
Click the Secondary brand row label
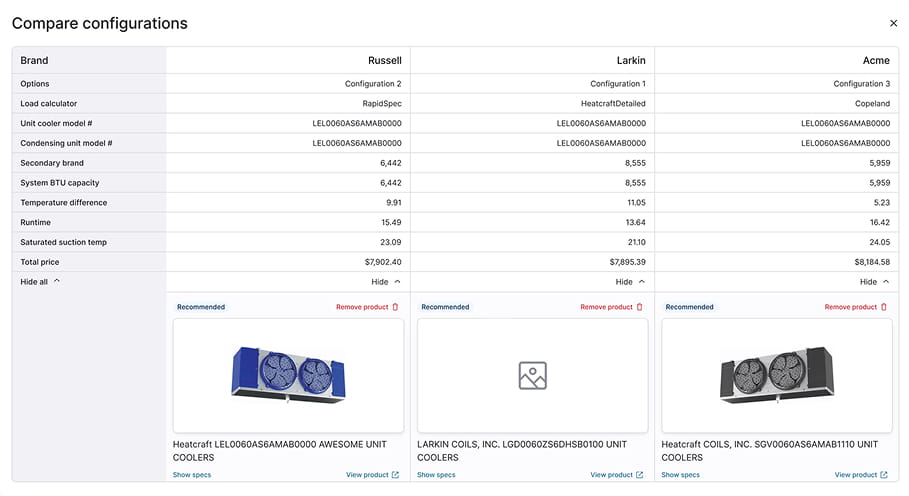pyautogui.click(x=52, y=163)
